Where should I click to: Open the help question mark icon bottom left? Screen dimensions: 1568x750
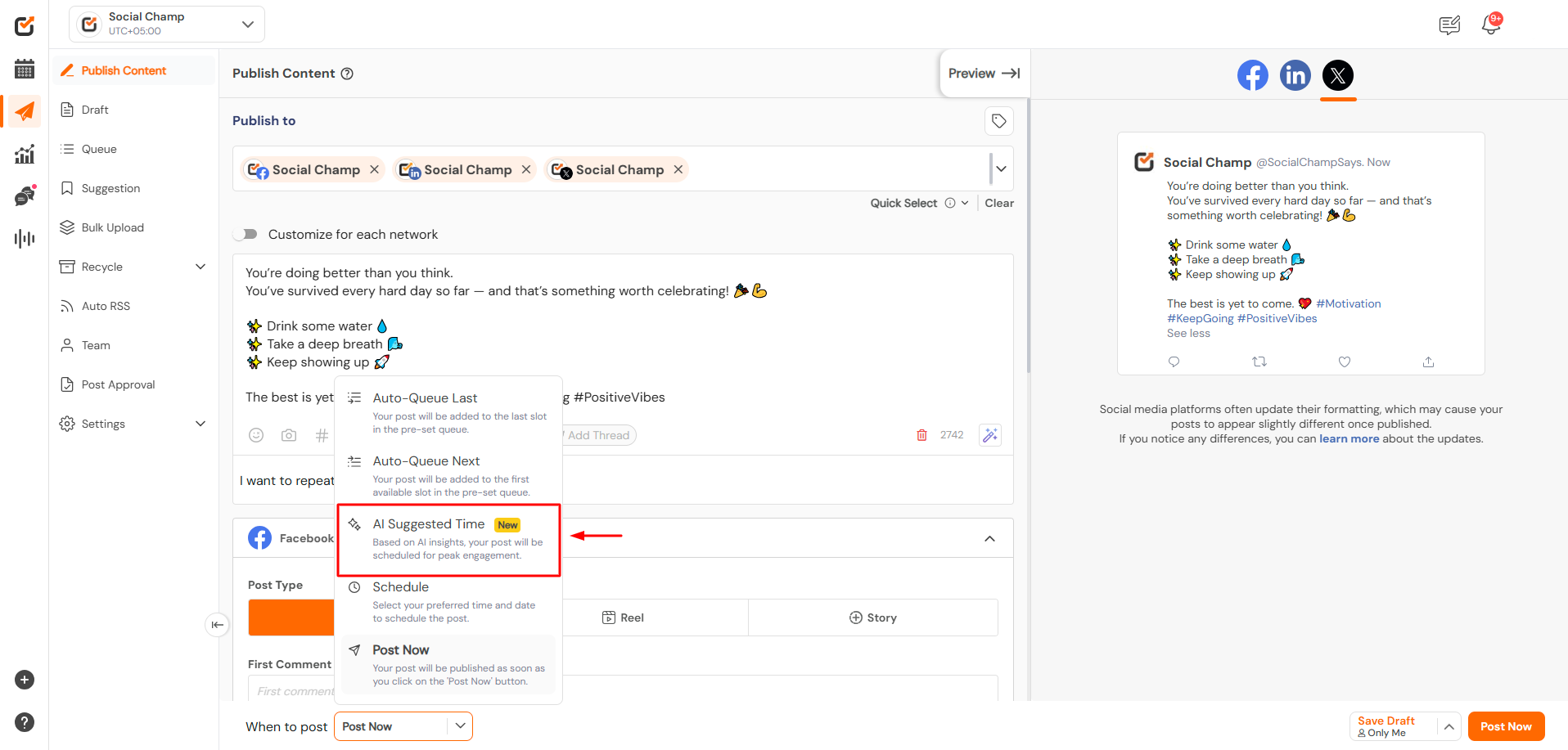tap(25, 722)
